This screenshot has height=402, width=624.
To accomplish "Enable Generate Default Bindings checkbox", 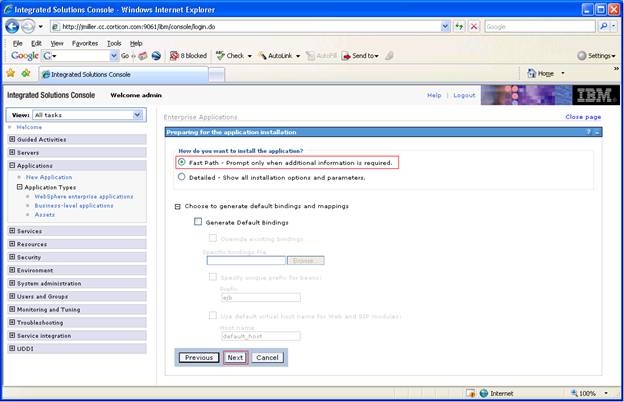I will [198, 221].
